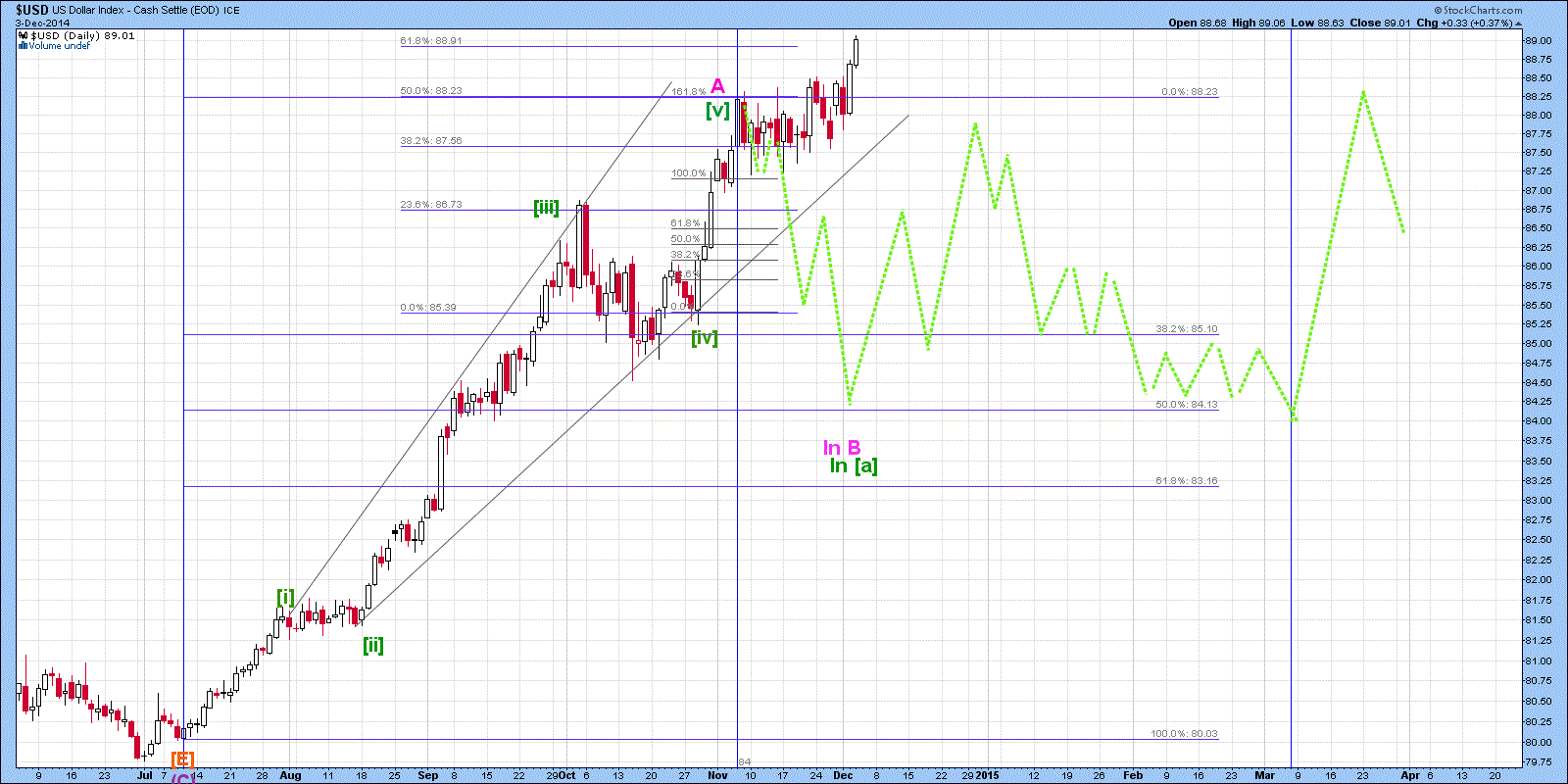Select the green [iv] wave marker
The width and height of the screenshot is (1568, 784).
(705, 338)
